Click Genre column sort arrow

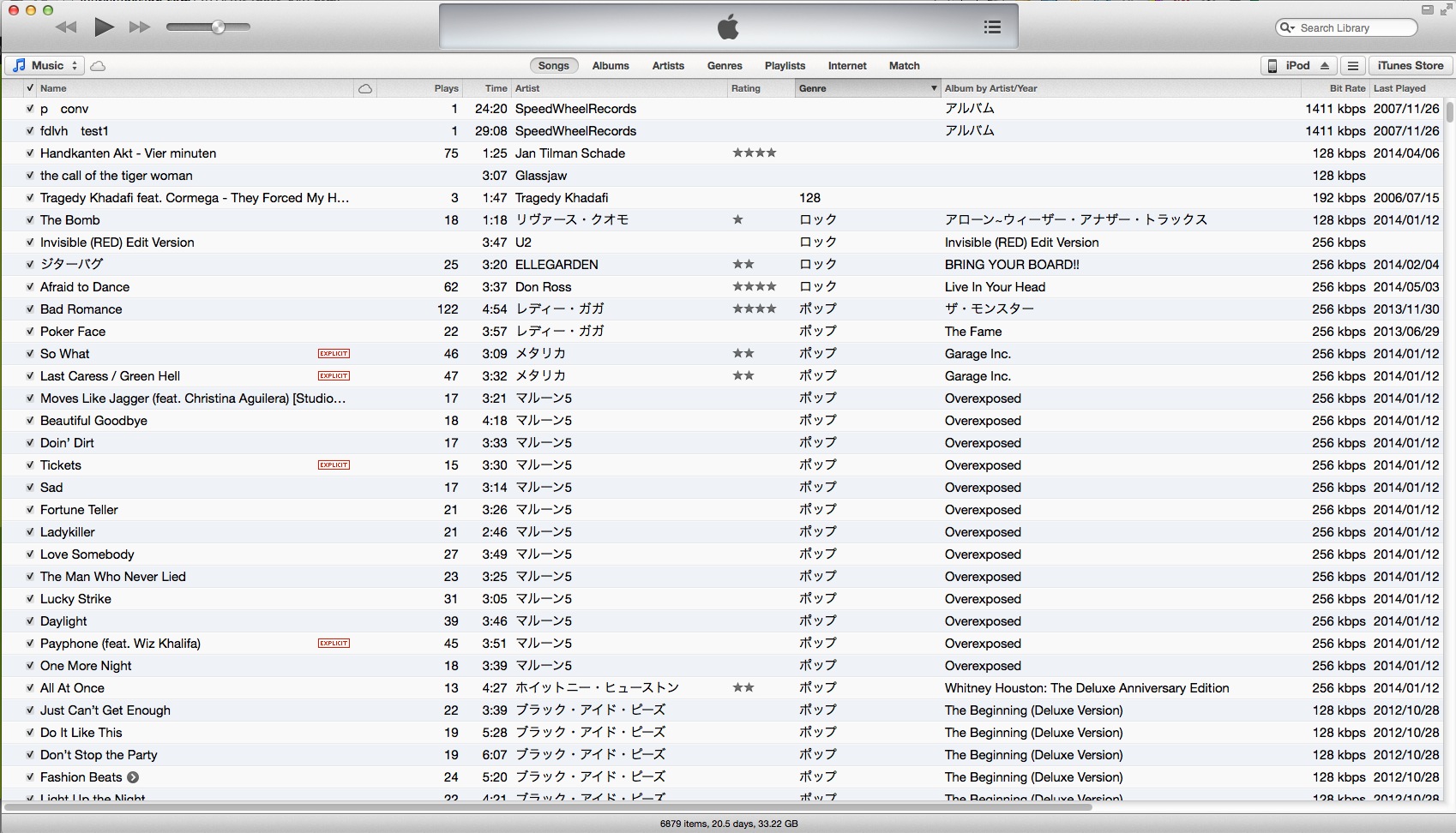[934, 88]
